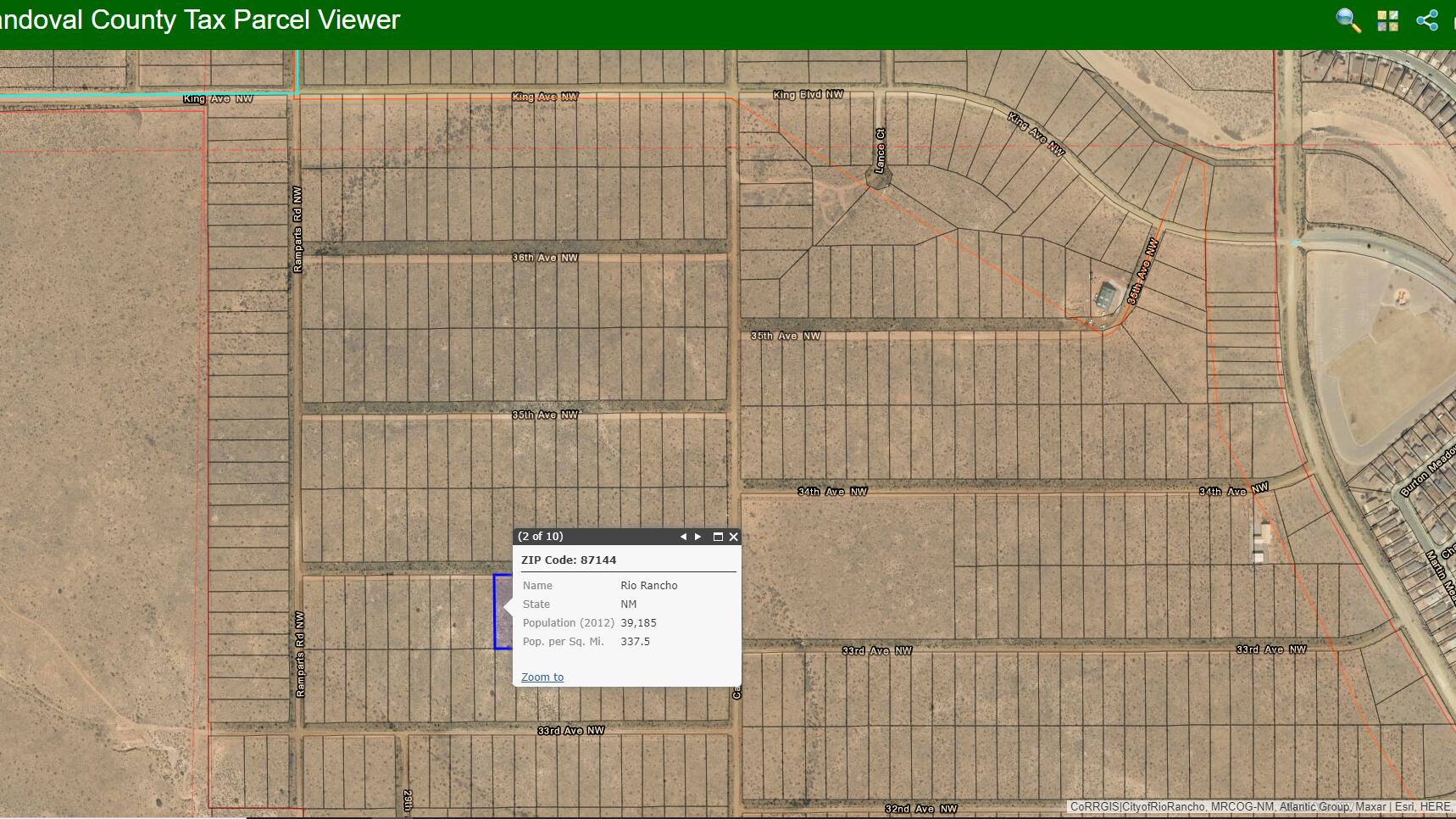The image size is (1456, 819).
Task: Open the search tool magnifier icon
Action: 1348,20
